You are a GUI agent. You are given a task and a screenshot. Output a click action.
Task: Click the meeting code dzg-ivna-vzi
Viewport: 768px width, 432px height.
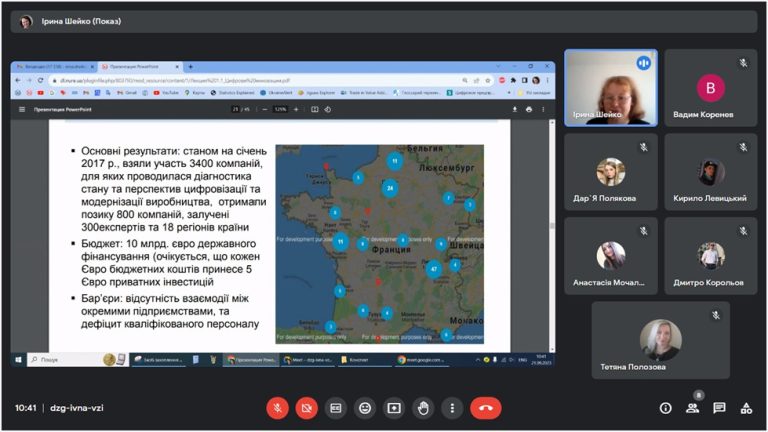click(x=76, y=408)
